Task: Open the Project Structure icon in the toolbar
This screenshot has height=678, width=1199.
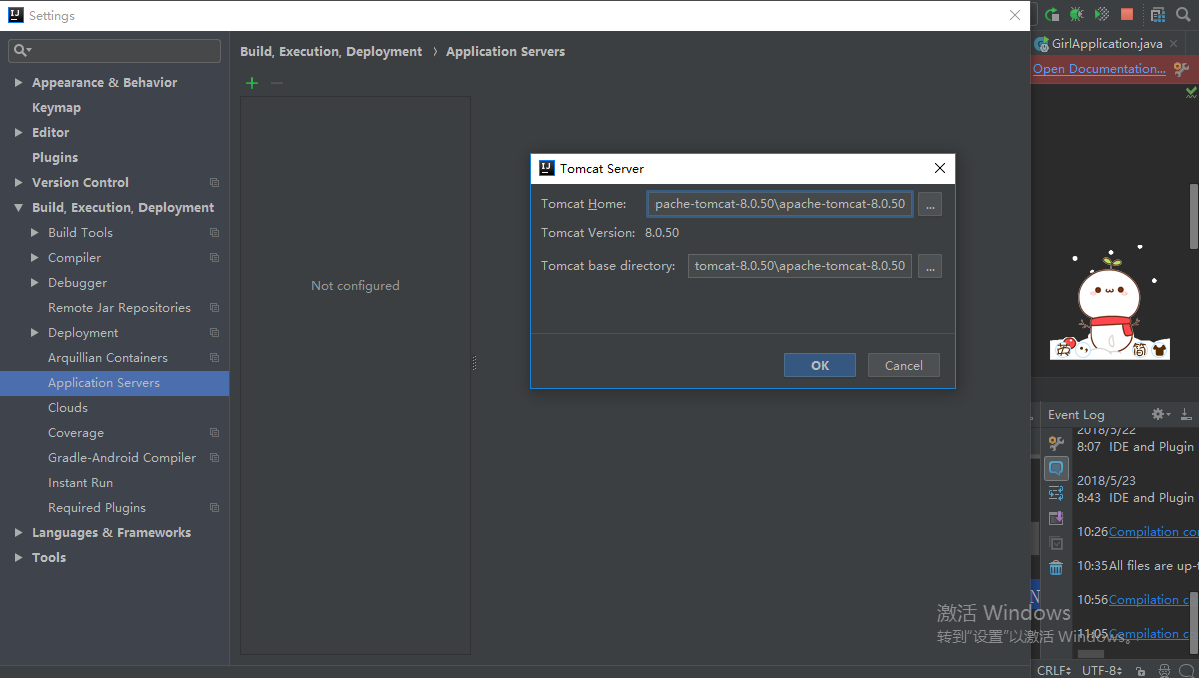Action: (1158, 15)
